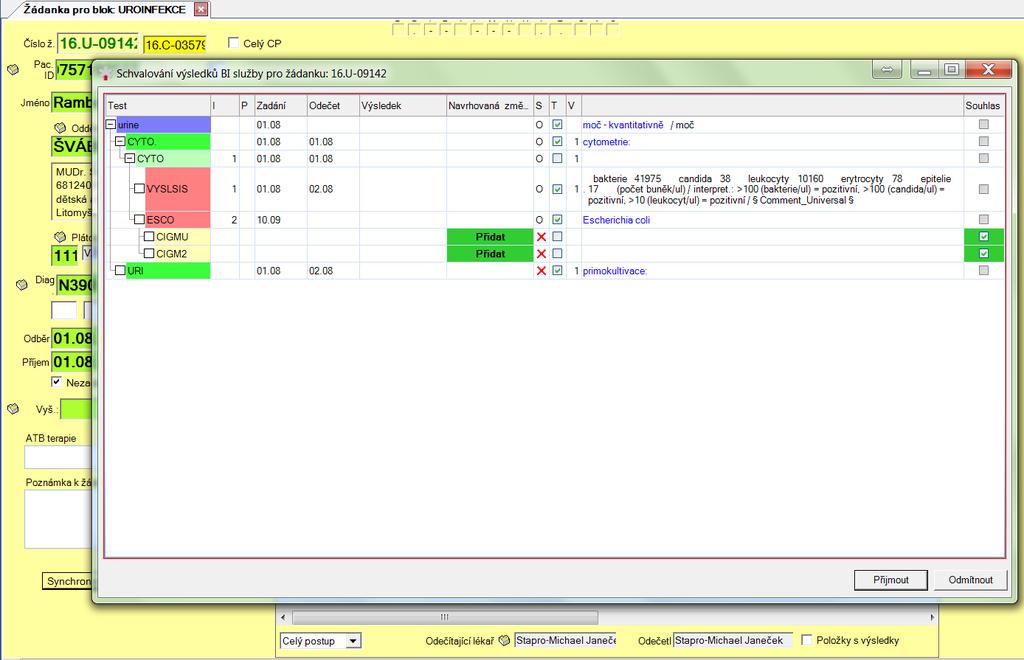Toggle the Neza checkbox in background form
This screenshot has width=1024, height=660.
[57, 382]
